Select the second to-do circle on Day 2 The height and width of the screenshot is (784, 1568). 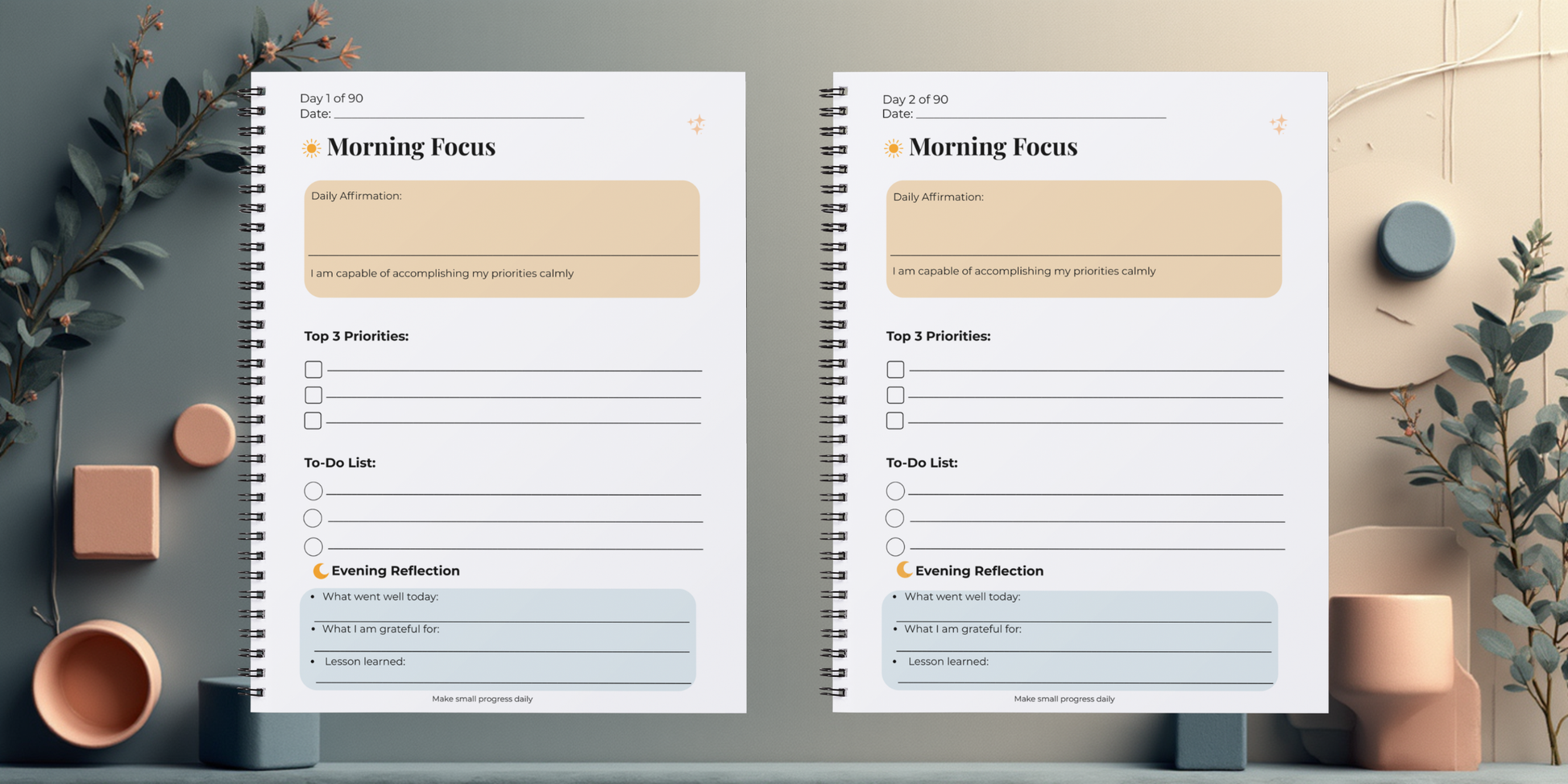(894, 518)
